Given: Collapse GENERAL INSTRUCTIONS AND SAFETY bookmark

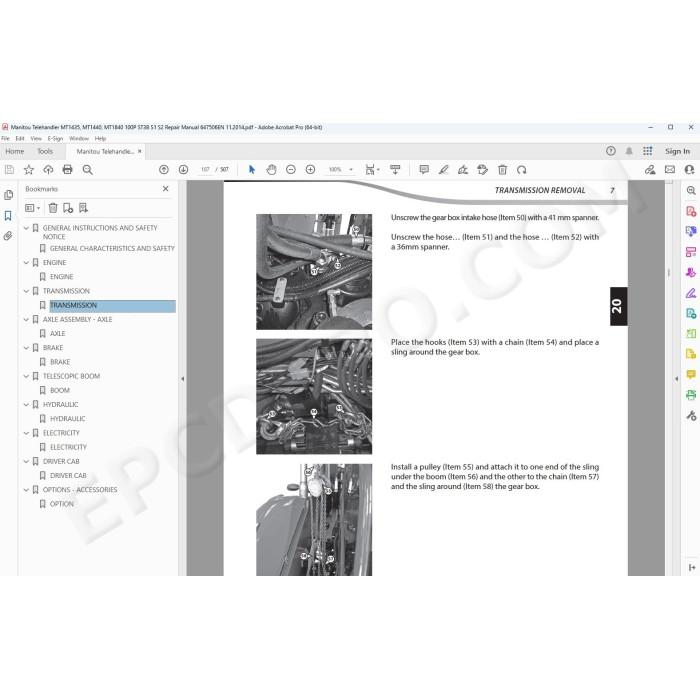Looking at the screenshot, I should coord(26,228).
